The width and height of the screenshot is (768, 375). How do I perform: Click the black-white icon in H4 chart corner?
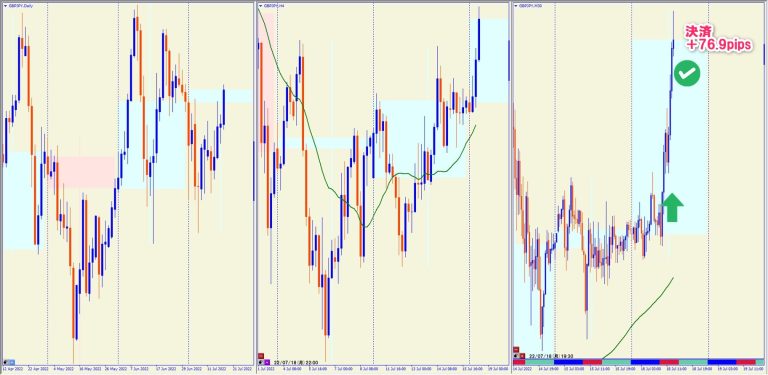pos(261,362)
